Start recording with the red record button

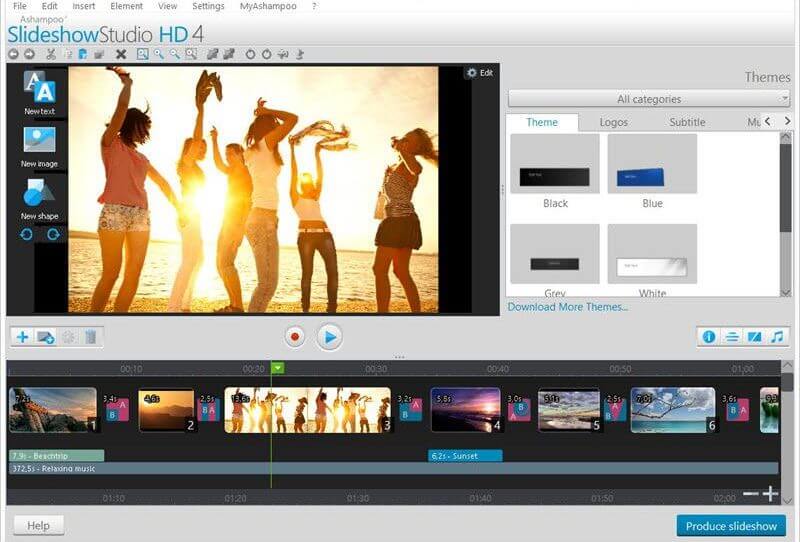pyautogui.click(x=294, y=337)
